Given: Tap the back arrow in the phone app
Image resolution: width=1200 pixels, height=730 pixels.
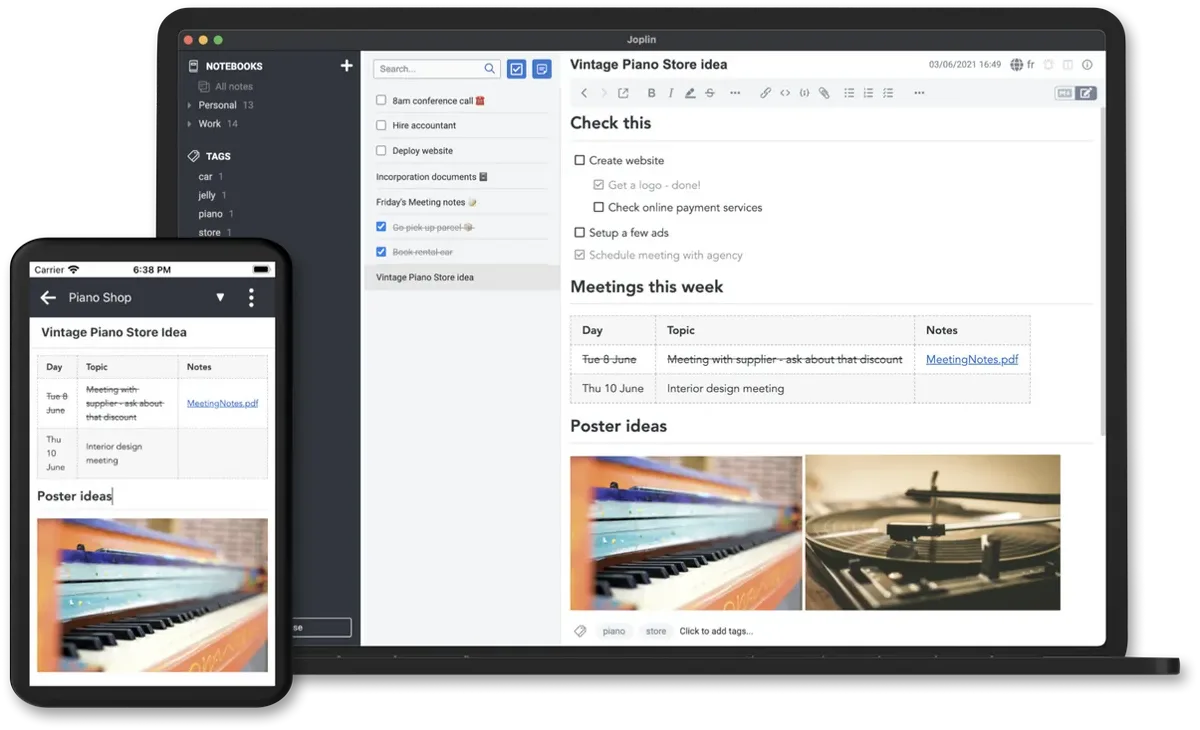Looking at the screenshot, I should (x=48, y=297).
